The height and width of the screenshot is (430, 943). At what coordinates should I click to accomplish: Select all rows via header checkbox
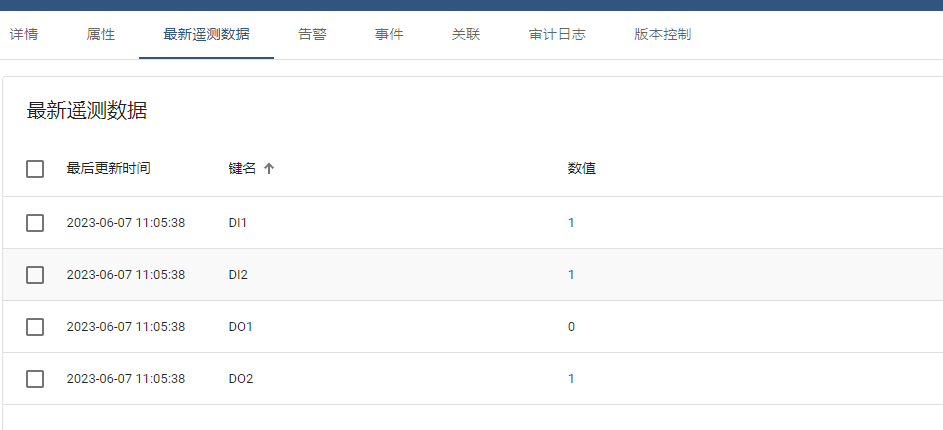pos(35,169)
